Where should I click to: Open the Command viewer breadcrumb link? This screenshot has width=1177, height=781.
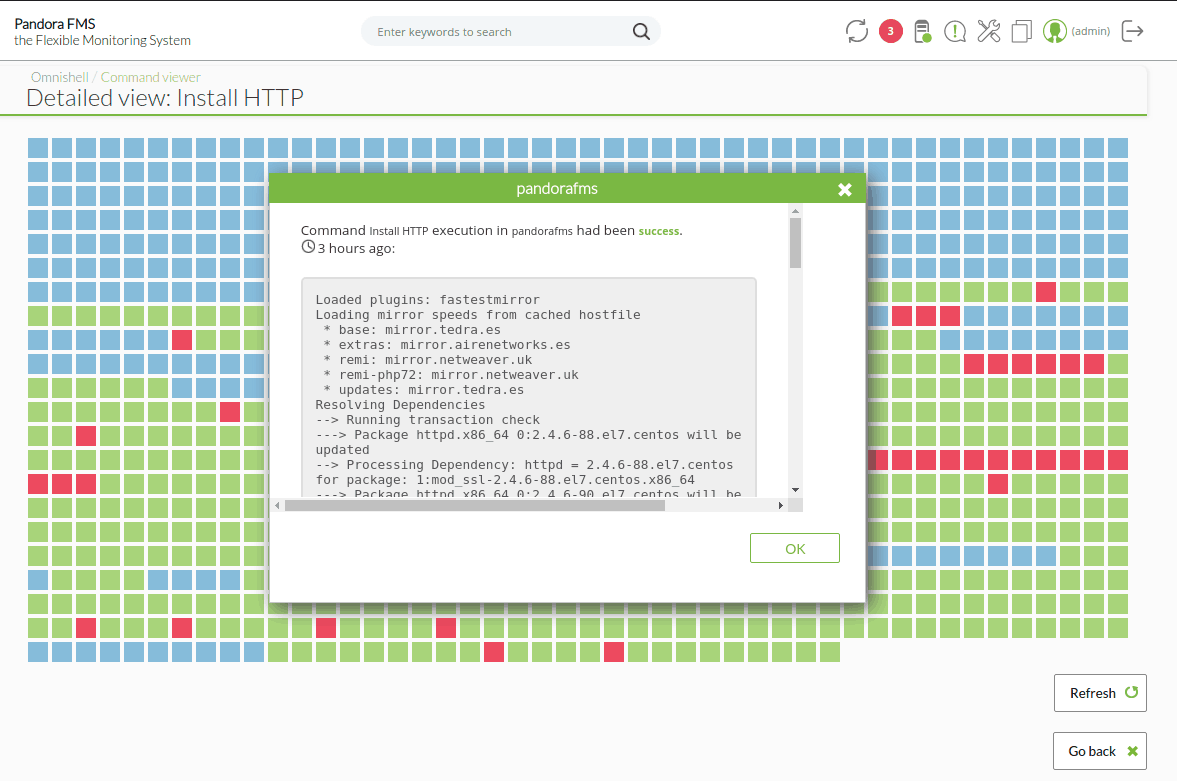click(151, 77)
